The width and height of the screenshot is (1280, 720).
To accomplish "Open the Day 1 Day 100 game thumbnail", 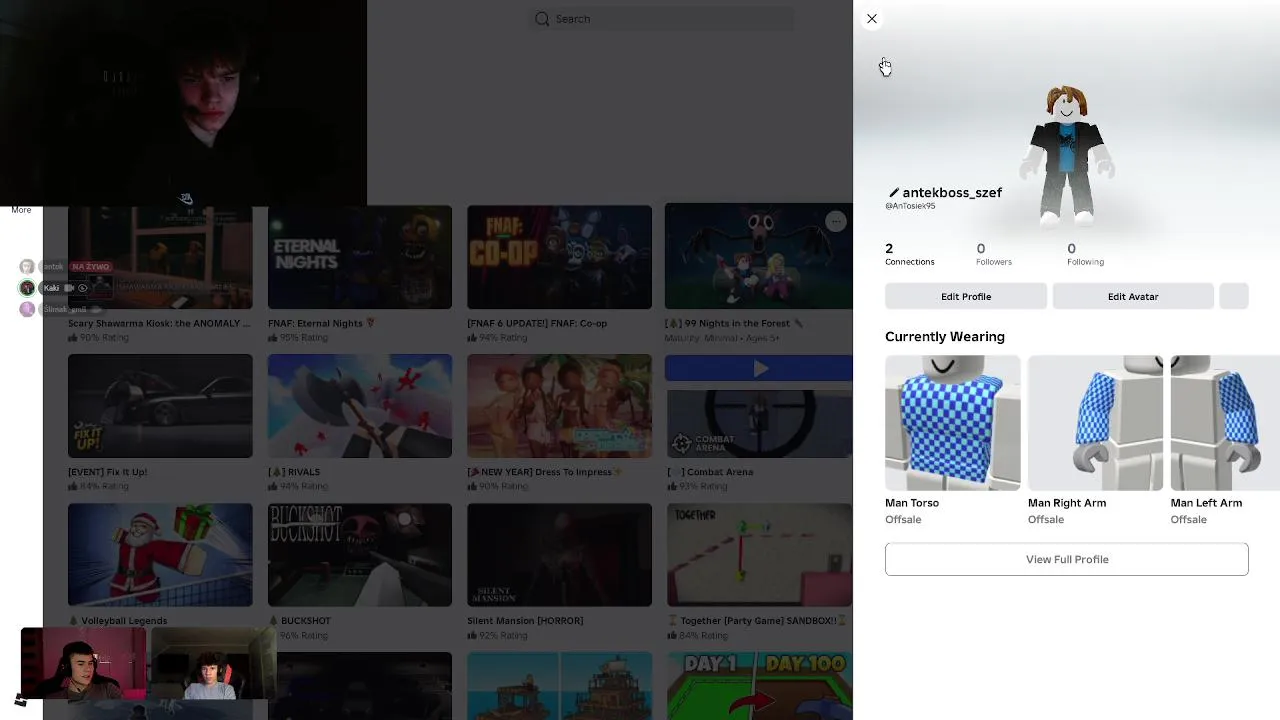I will tap(759, 686).
